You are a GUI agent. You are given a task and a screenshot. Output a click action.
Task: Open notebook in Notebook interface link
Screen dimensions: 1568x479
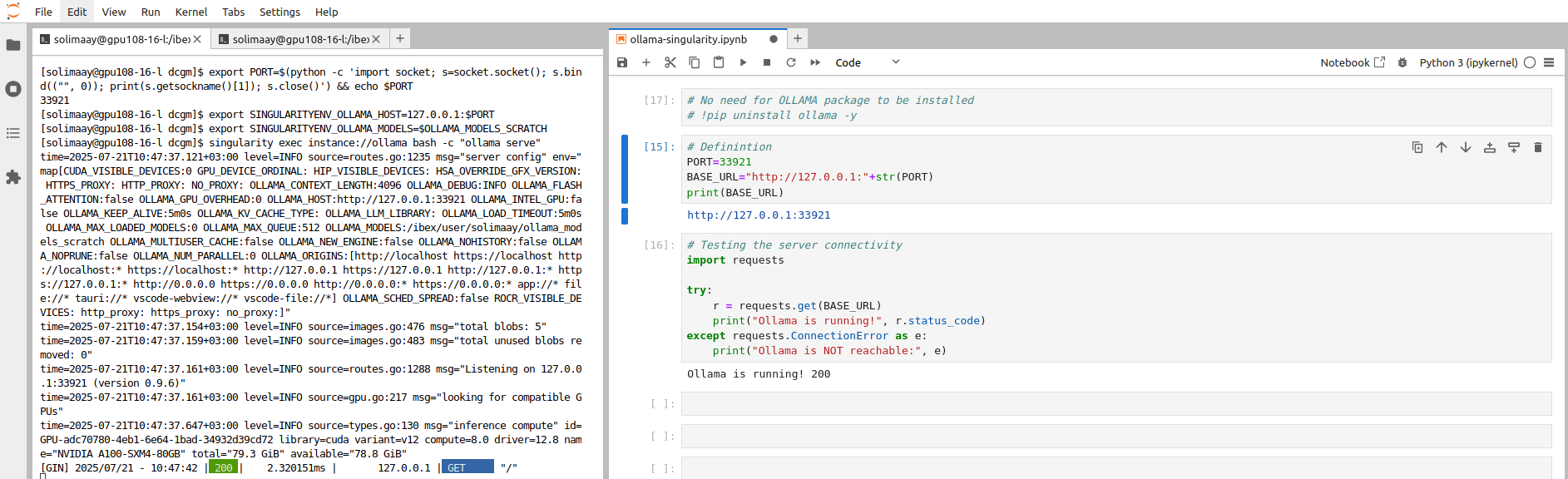coord(1353,62)
